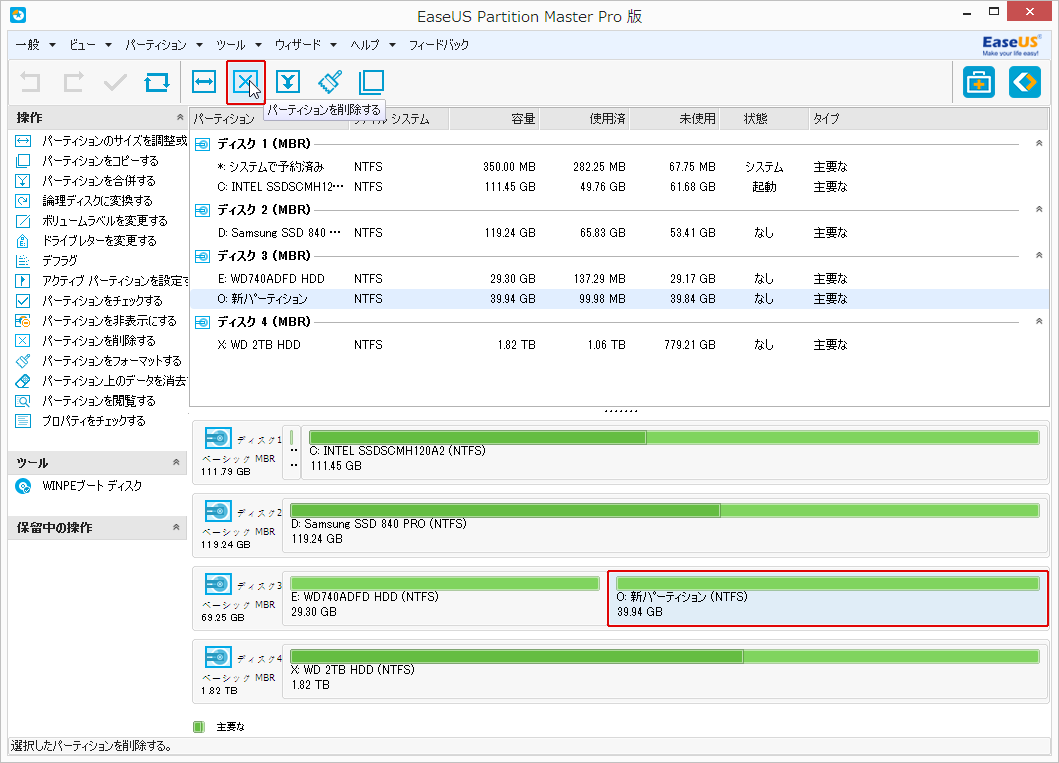Click プロパティをチェックする icon in sidebar

23,421
